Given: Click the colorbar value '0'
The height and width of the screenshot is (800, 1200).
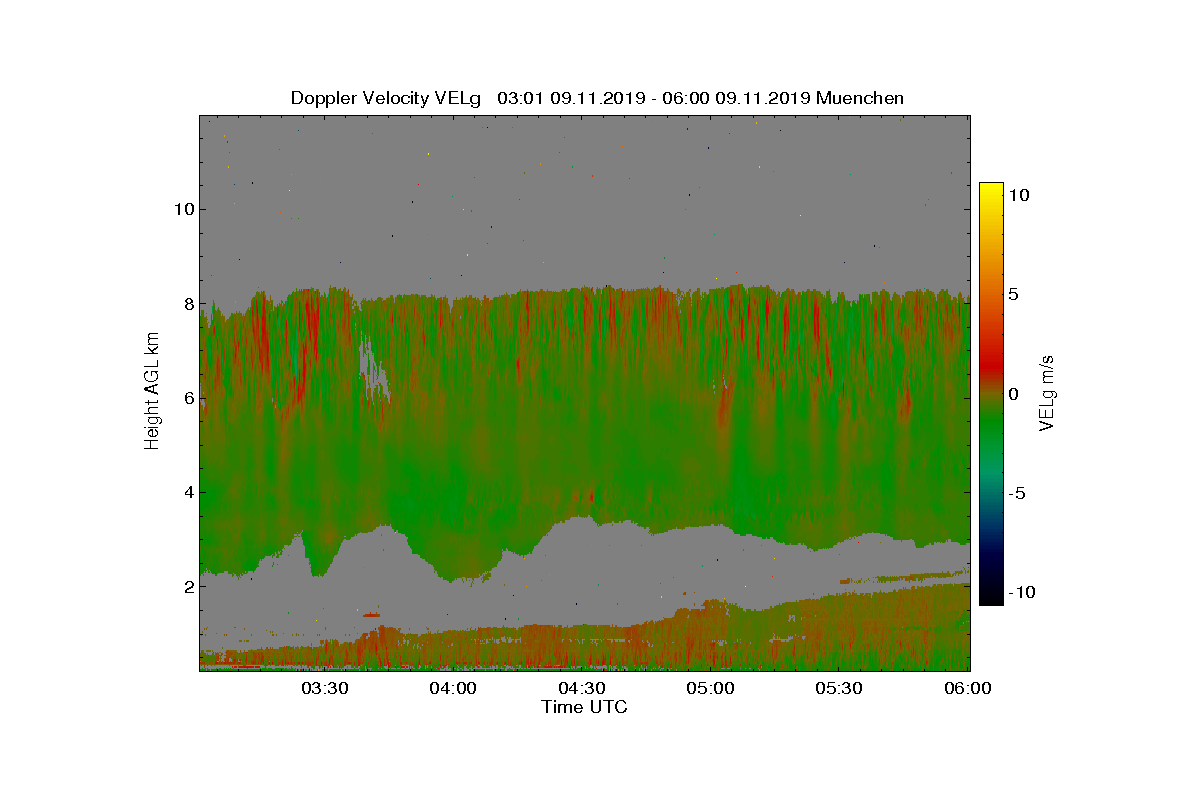Looking at the screenshot, I should (1013, 394).
